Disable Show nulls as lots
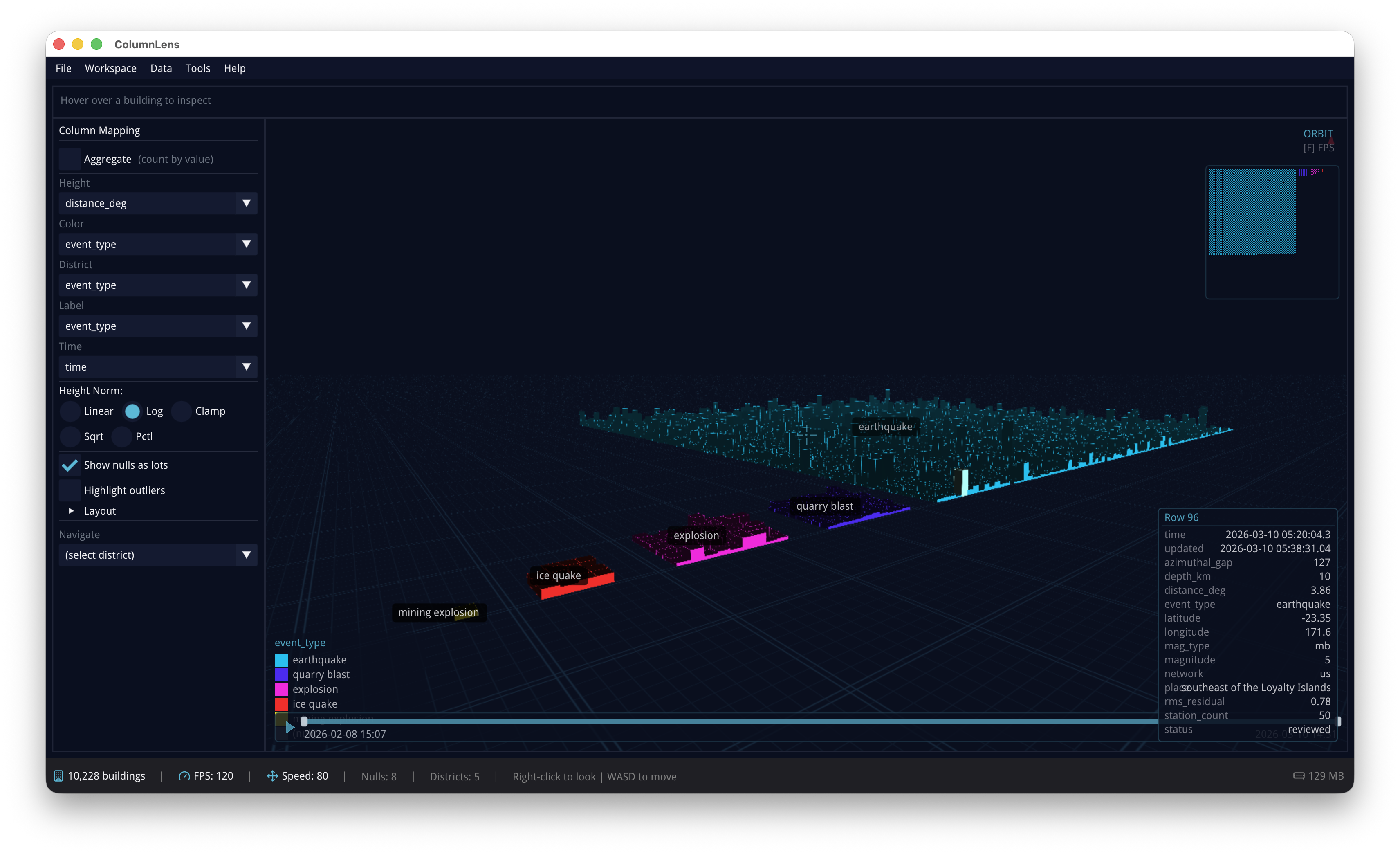 click(x=70, y=465)
